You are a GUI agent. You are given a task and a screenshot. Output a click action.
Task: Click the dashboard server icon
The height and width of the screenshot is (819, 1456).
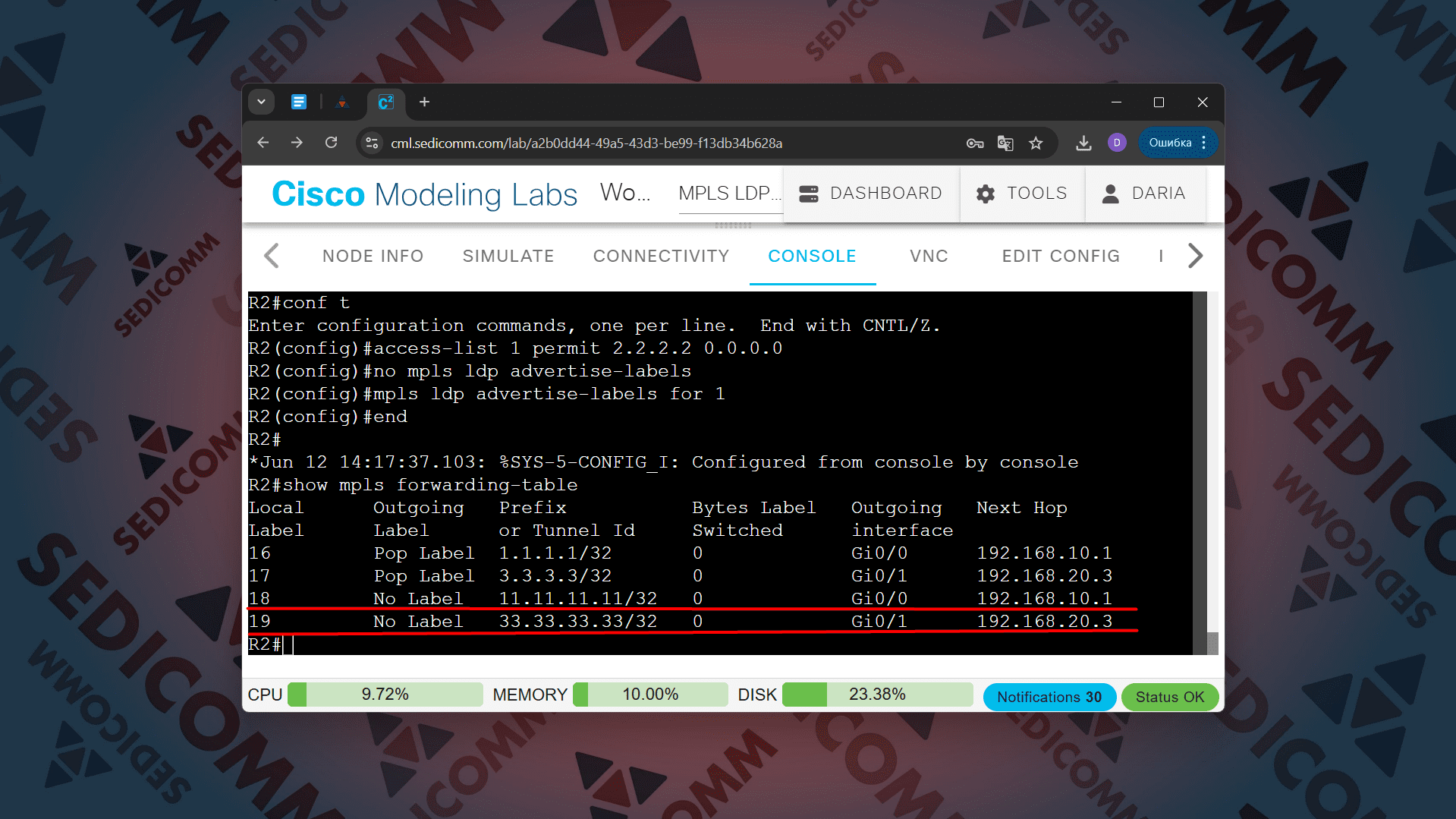809,194
